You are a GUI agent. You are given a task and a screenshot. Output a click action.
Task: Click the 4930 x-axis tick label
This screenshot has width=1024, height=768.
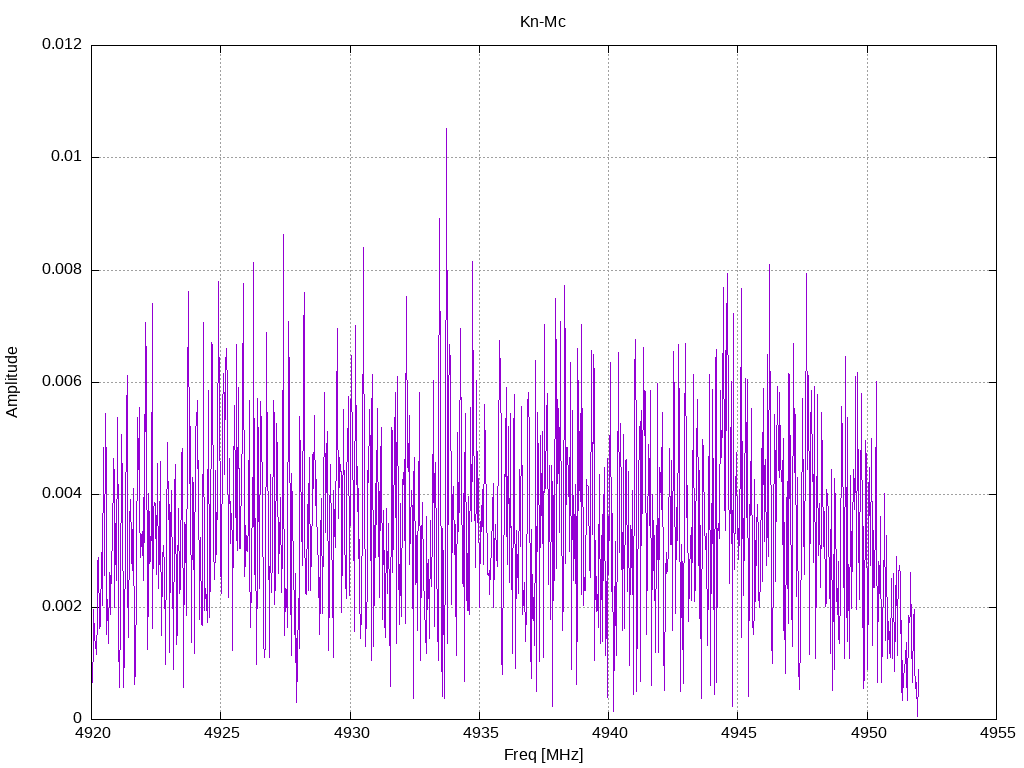coord(351,733)
